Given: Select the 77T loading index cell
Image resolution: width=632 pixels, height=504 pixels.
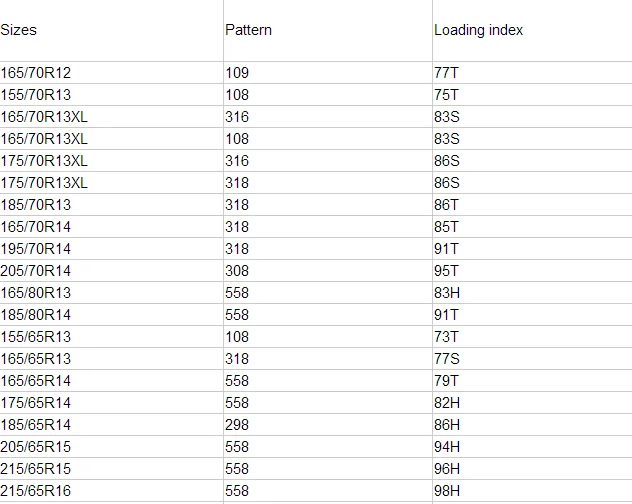Looking at the screenshot, I should (x=446, y=73).
